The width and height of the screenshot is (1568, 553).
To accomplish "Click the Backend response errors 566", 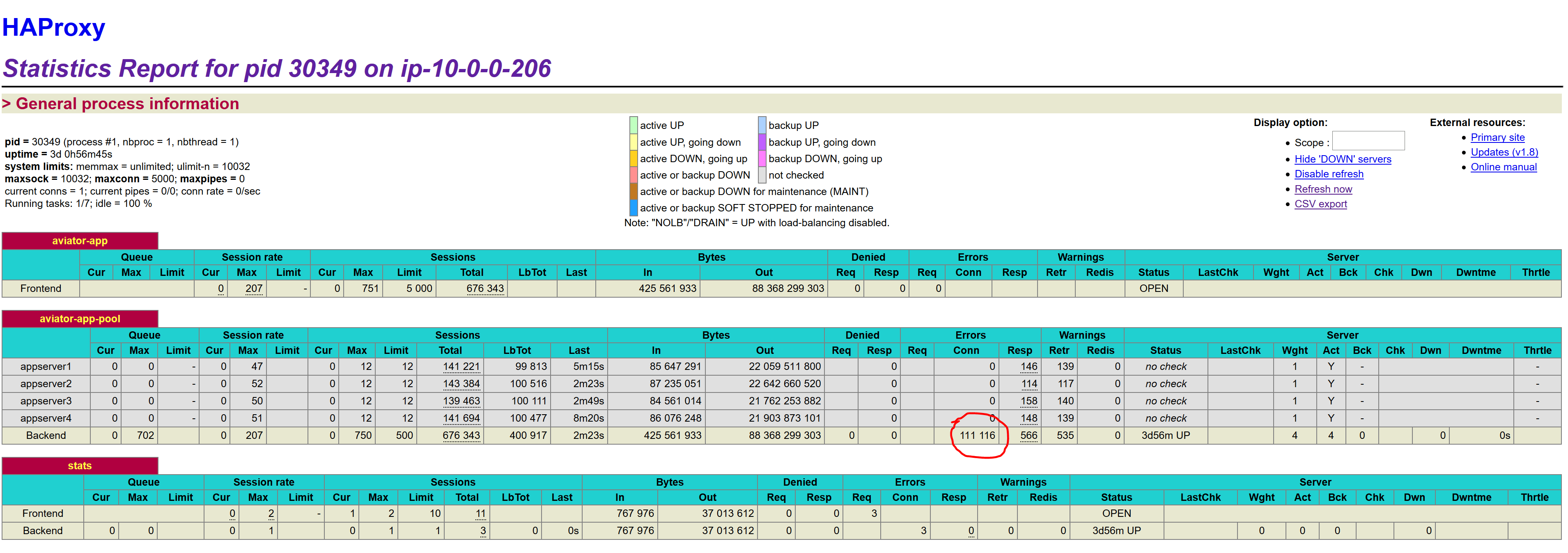I will [x=1028, y=436].
